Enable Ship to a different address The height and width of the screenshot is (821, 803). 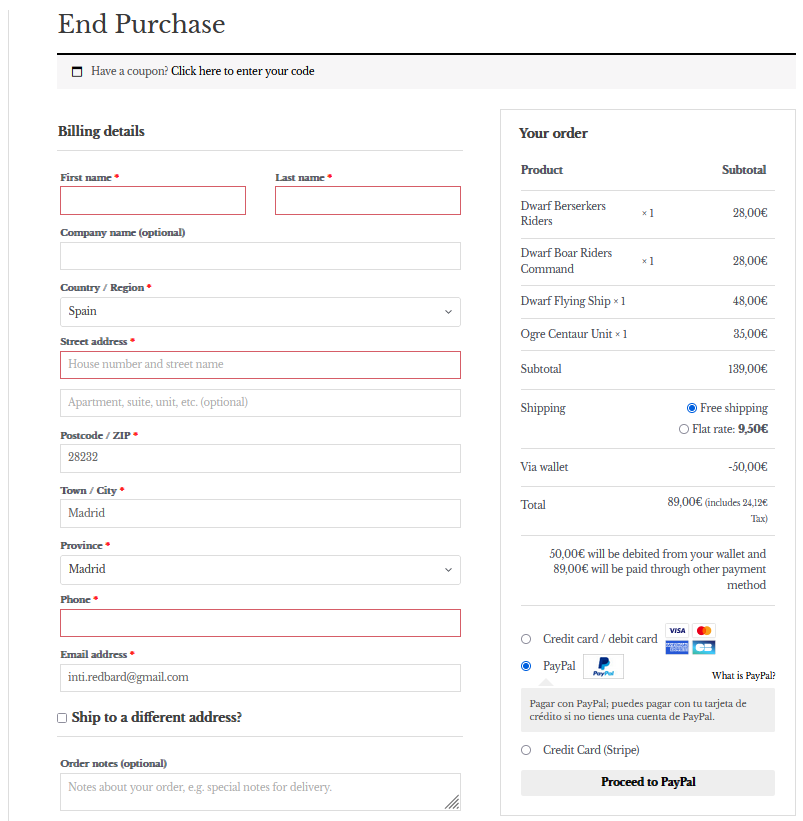pyautogui.click(x=62, y=718)
